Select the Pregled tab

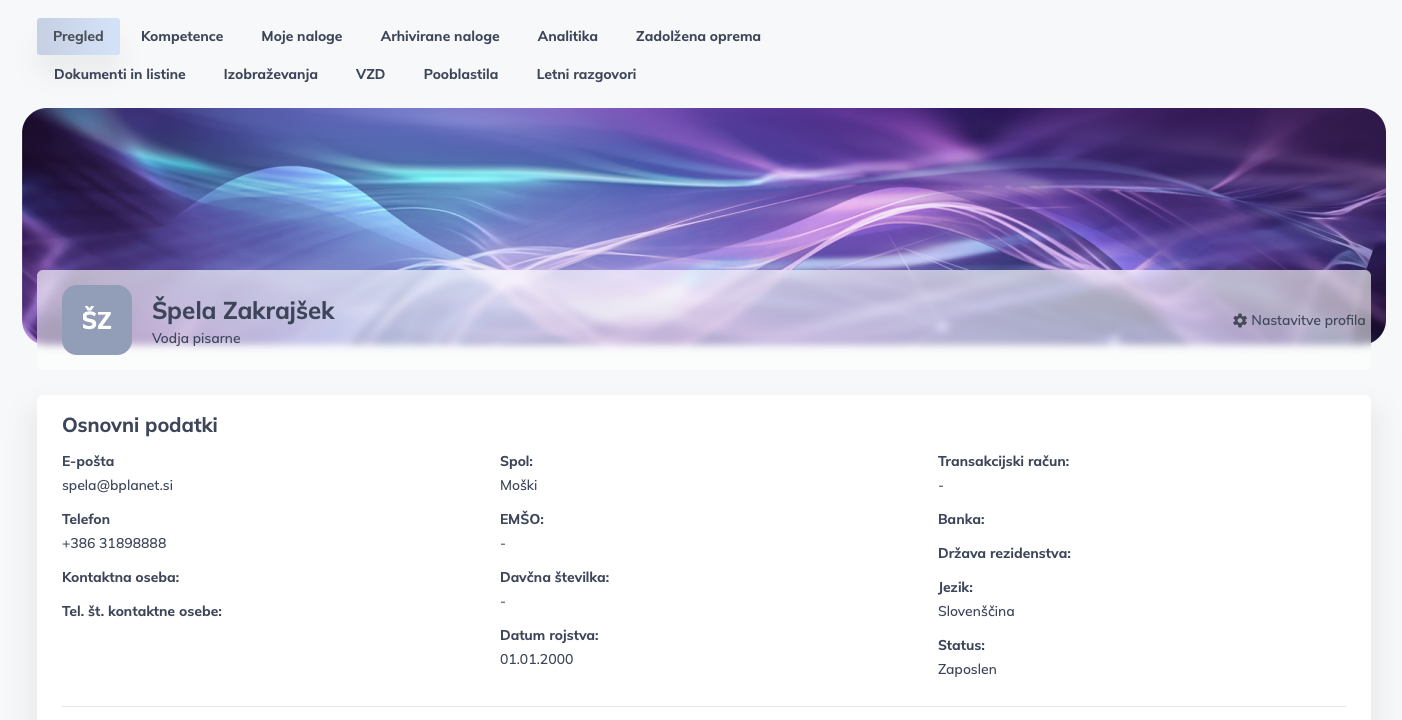click(x=78, y=36)
